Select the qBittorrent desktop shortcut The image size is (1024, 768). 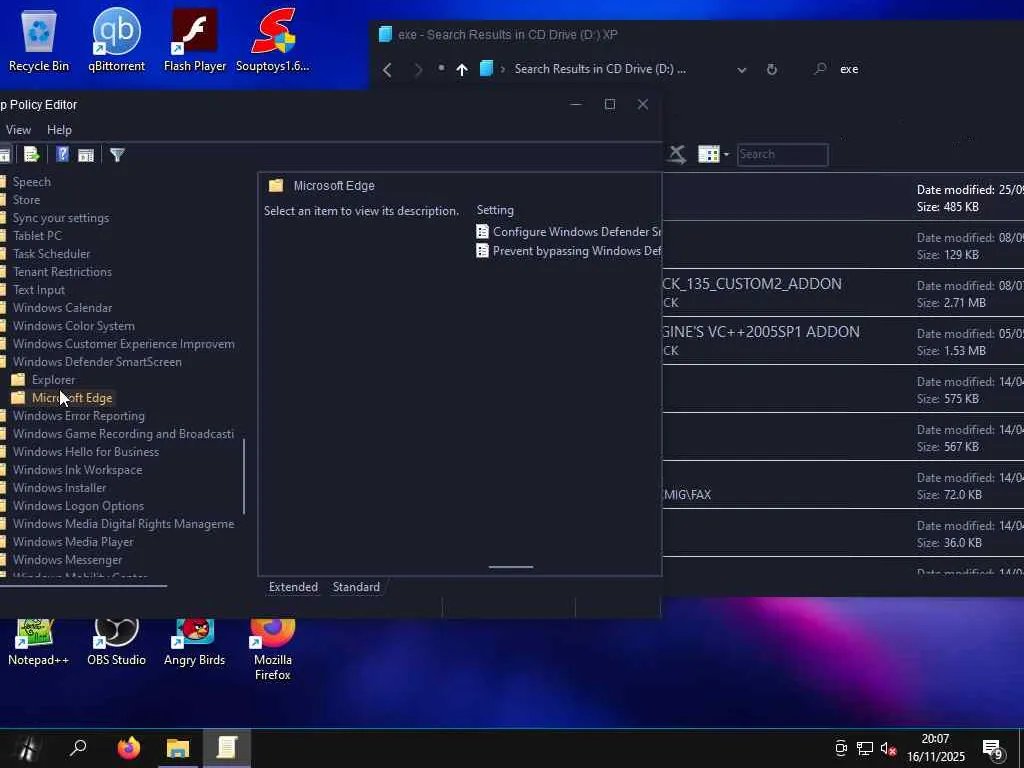(x=116, y=40)
